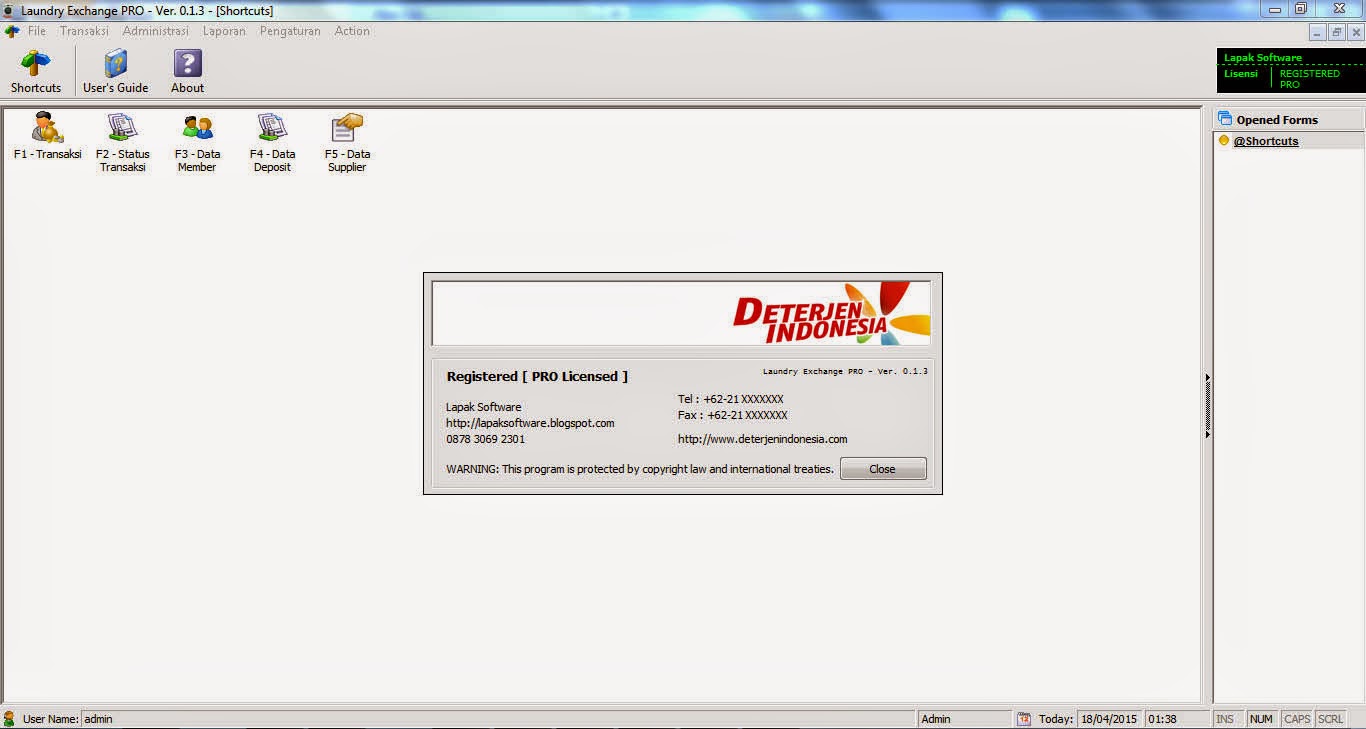The height and width of the screenshot is (729, 1366).
Task: Open the Pengaturan menu
Action: coord(289,31)
